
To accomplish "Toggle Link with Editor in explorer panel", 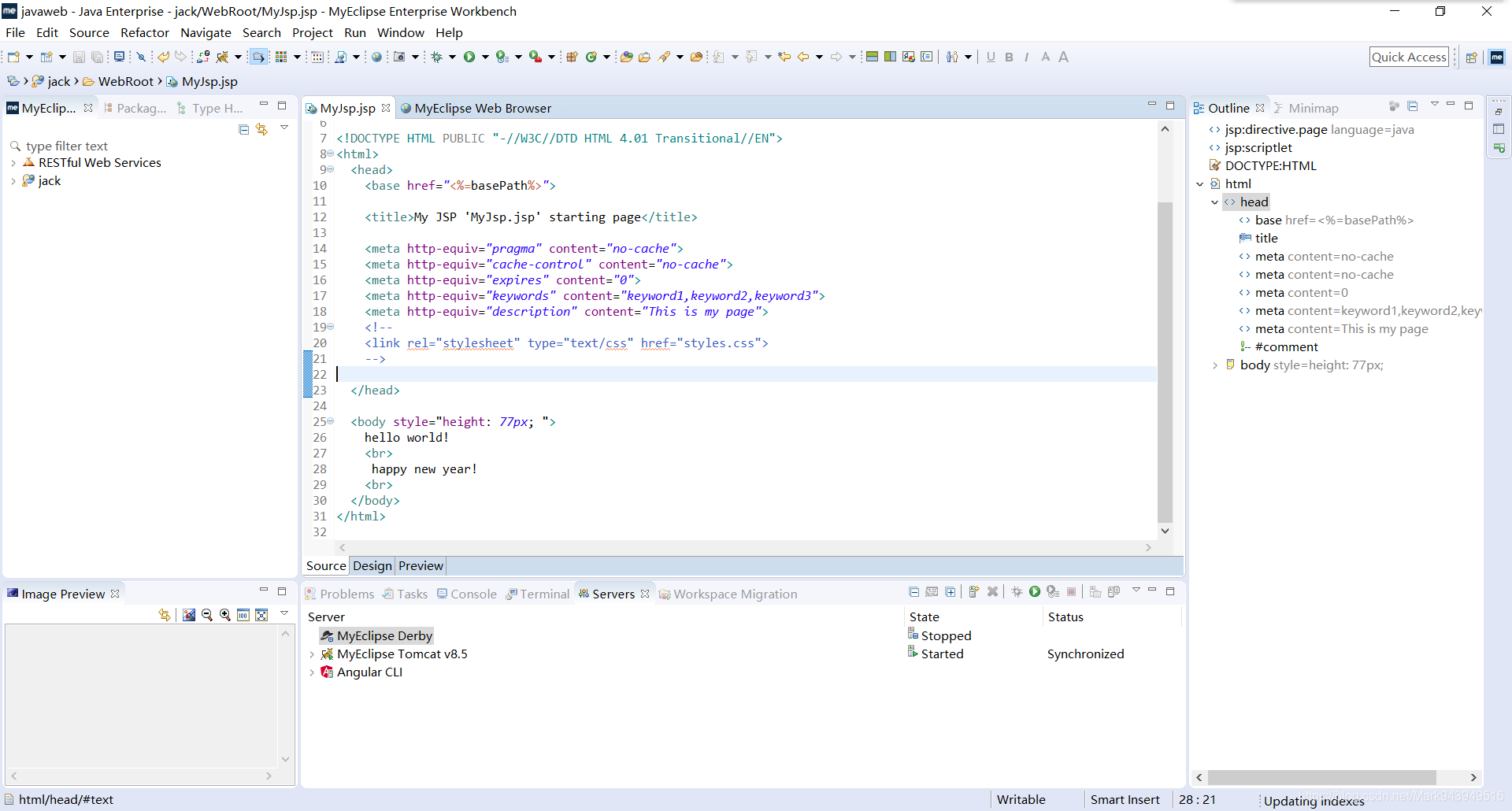I will pyautogui.click(x=261, y=129).
